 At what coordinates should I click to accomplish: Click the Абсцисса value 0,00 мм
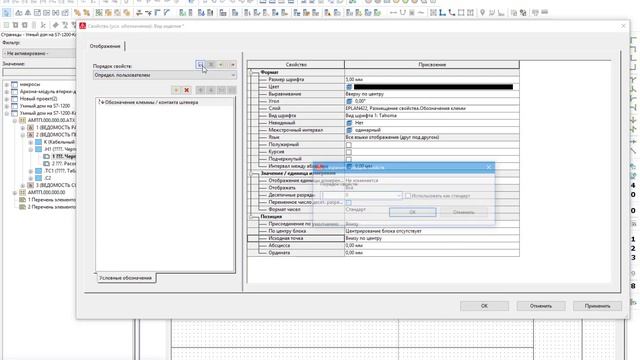point(432,246)
